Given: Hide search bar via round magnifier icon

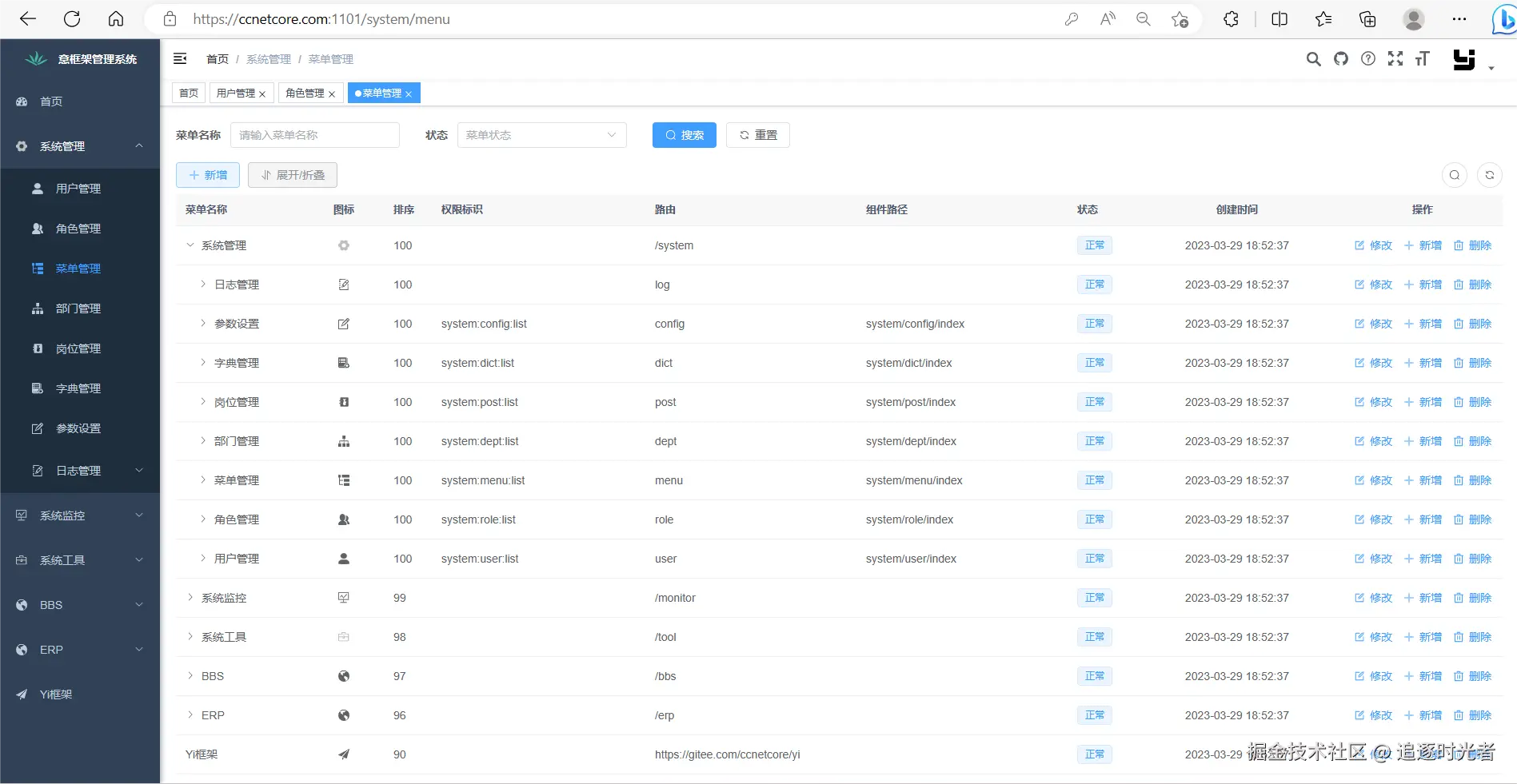Looking at the screenshot, I should (x=1455, y=175).
